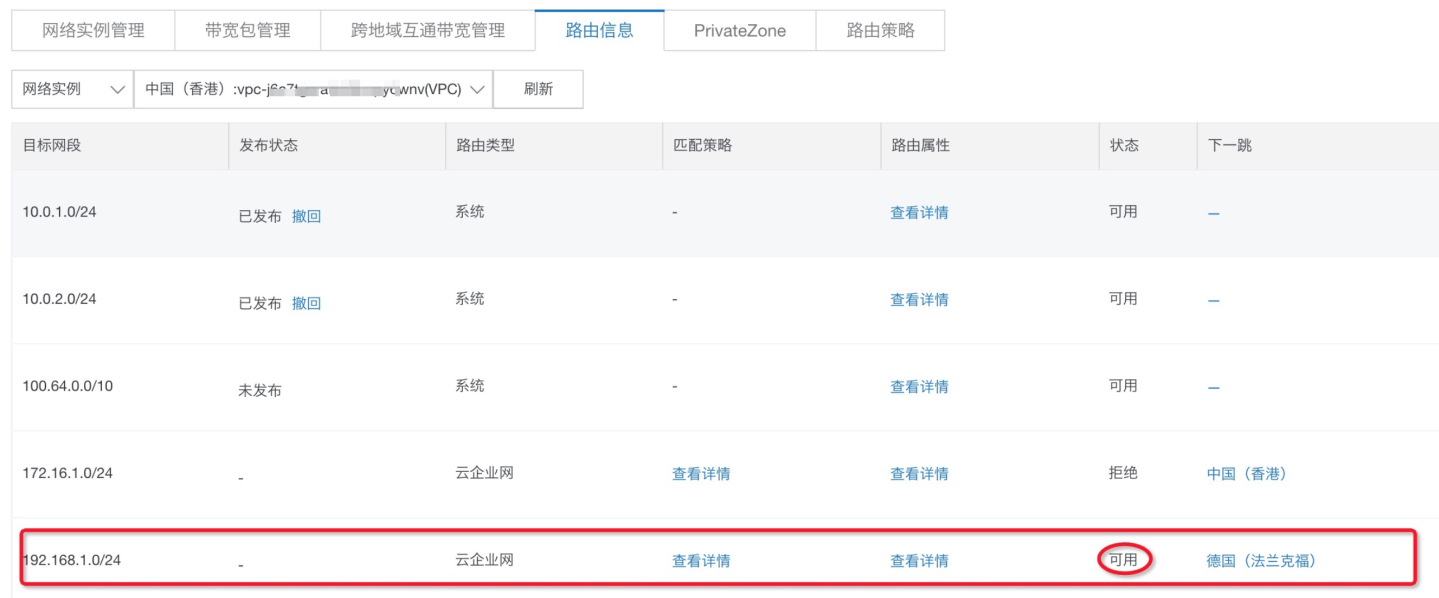
Task: Open the 网络实例管理 tab
Action: (x=93, y=30)
